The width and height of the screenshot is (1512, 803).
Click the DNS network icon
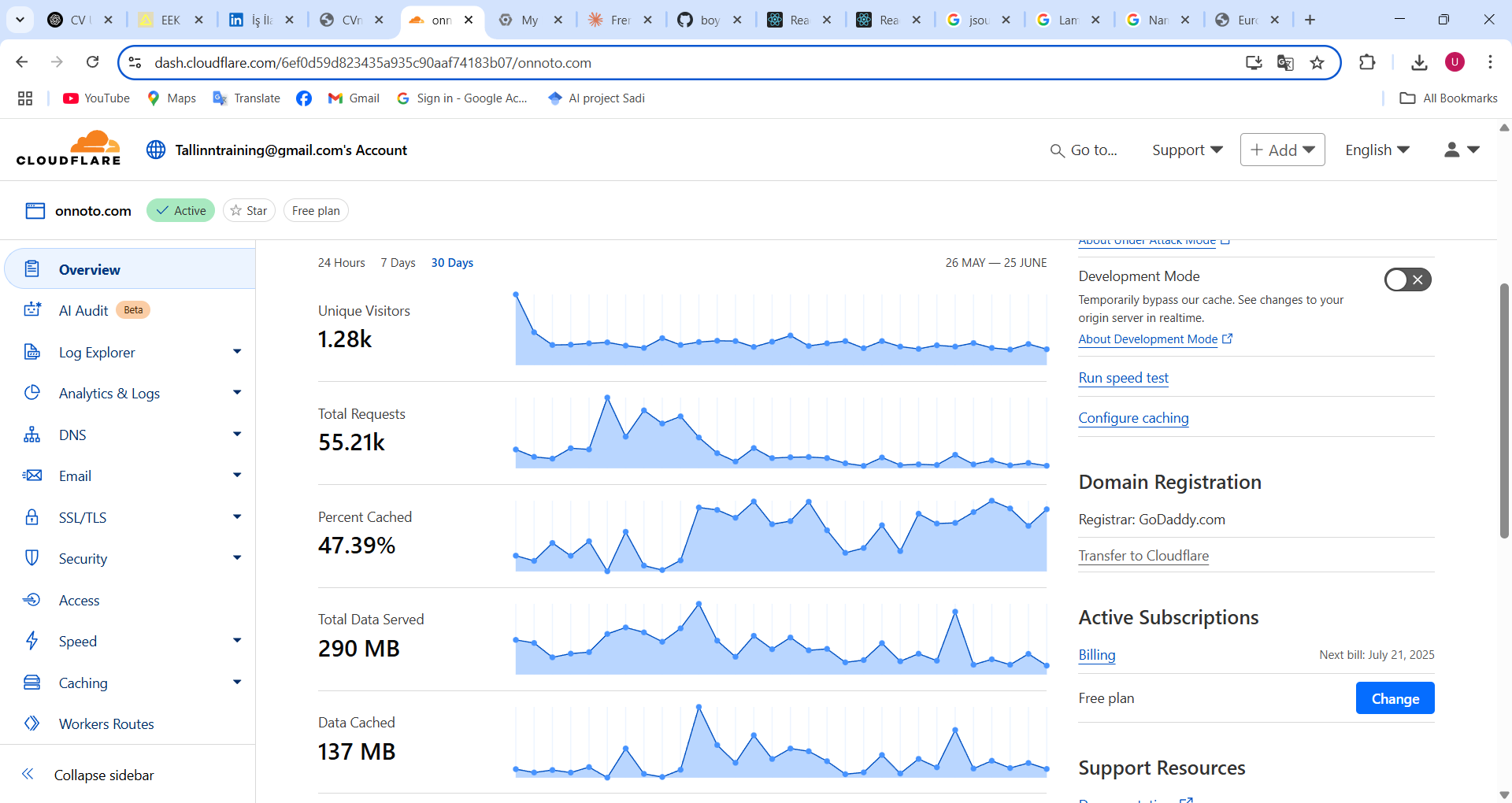[31, 435]
